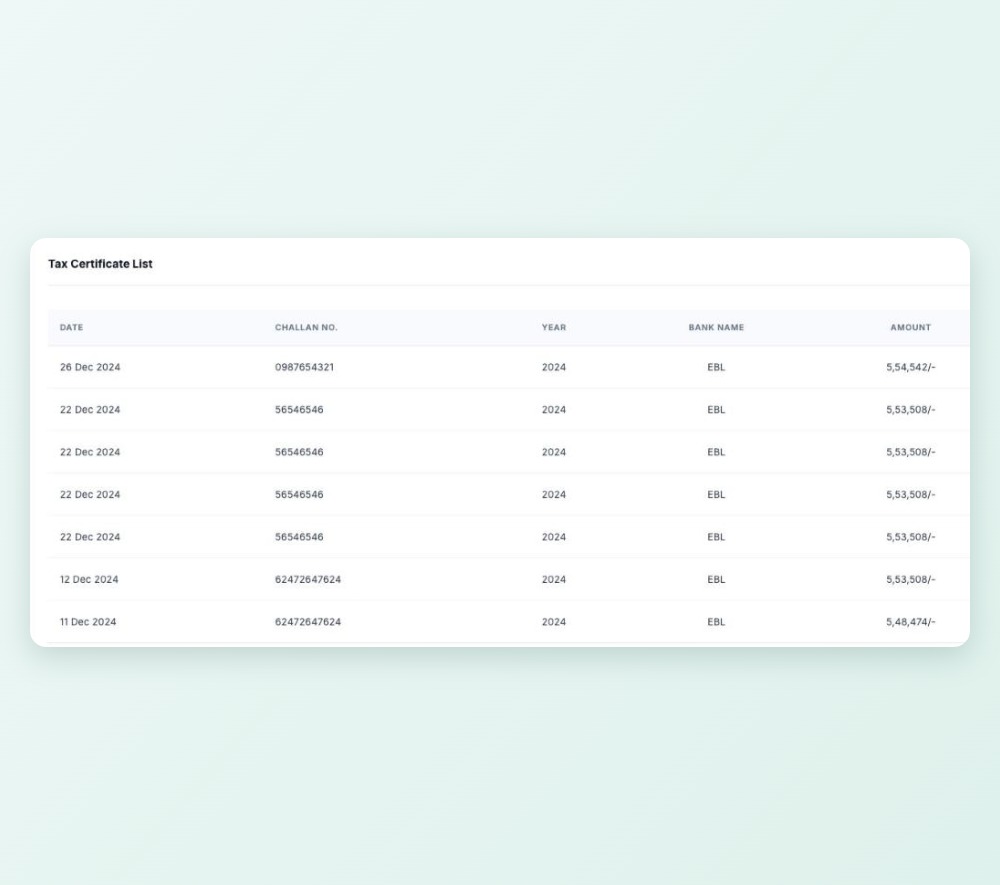1000x885 pixels.
Task: Click year 2024 in the 11 Dec row
Action: click(554, 622)
